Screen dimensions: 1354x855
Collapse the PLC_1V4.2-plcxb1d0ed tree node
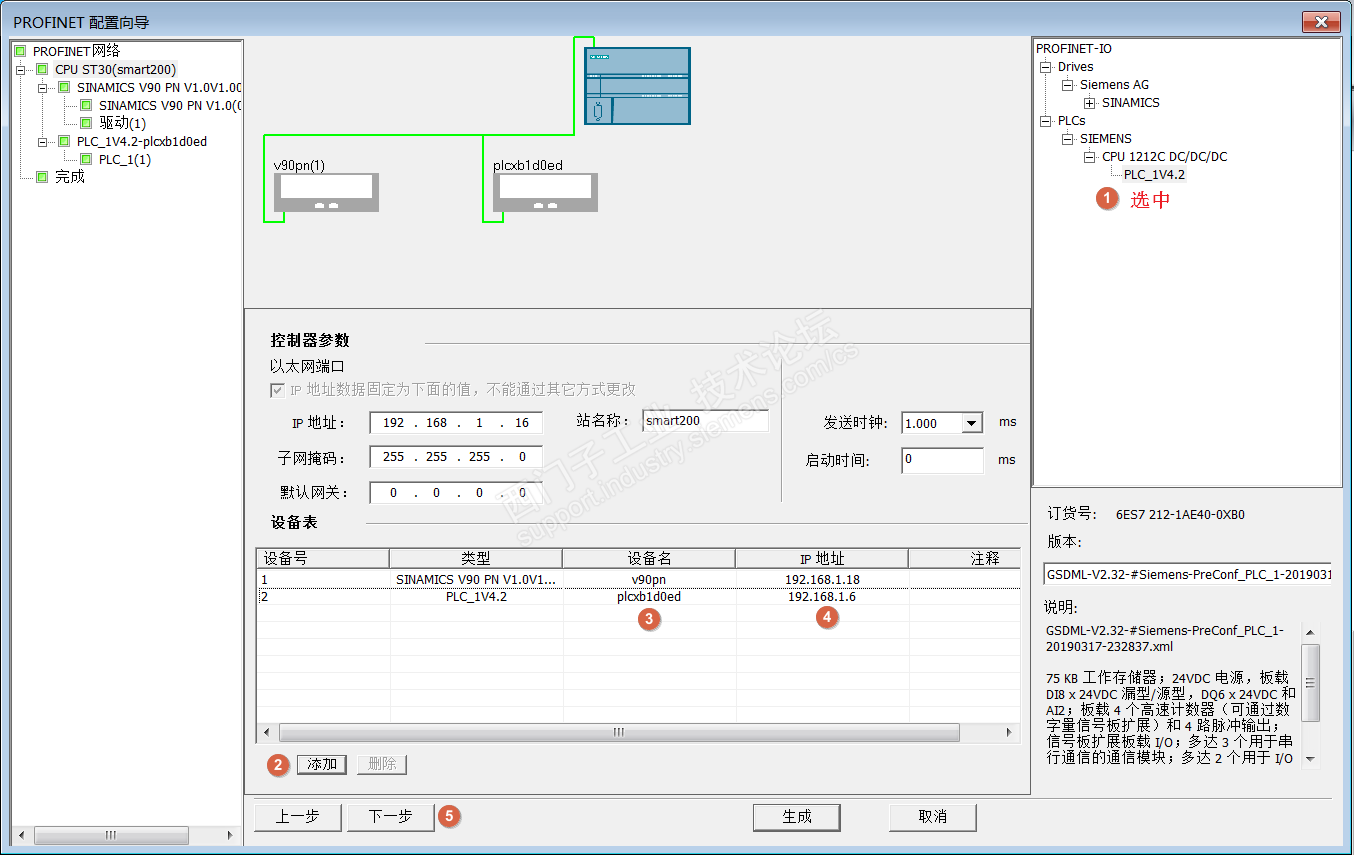pyautogui.click(x=43, y=141)
